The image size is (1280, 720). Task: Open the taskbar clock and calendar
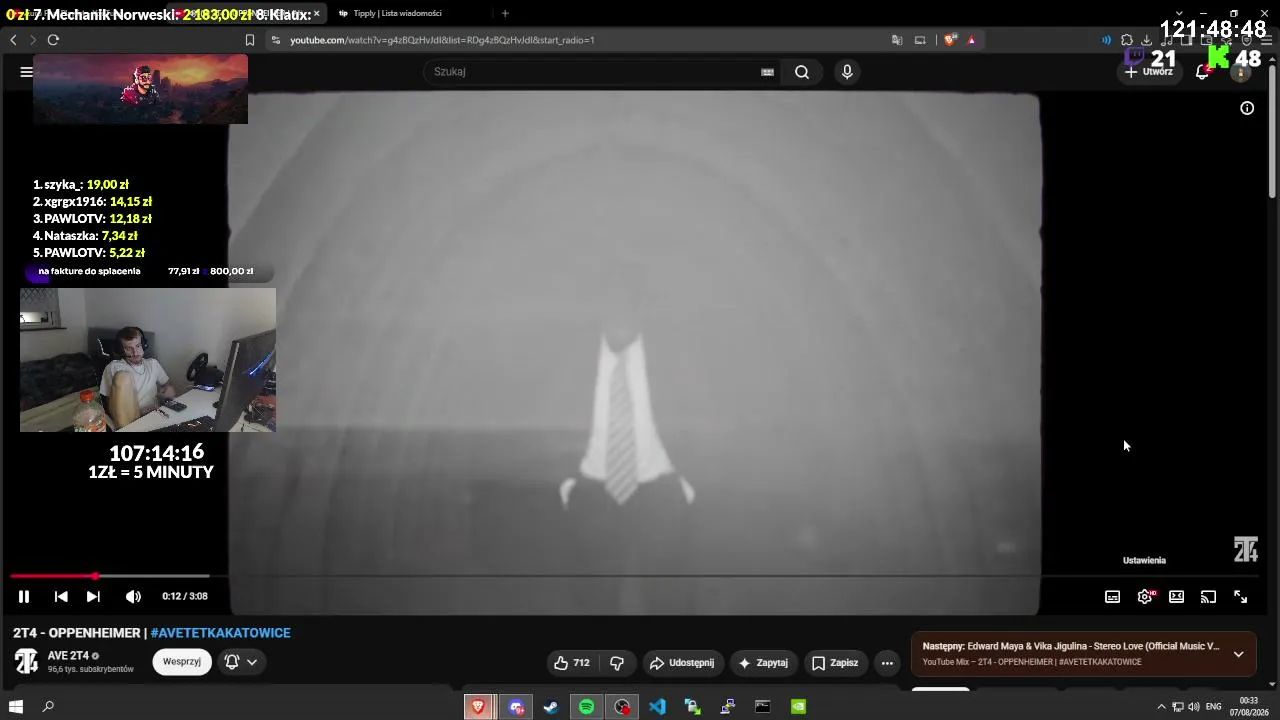pos(1249,707)
